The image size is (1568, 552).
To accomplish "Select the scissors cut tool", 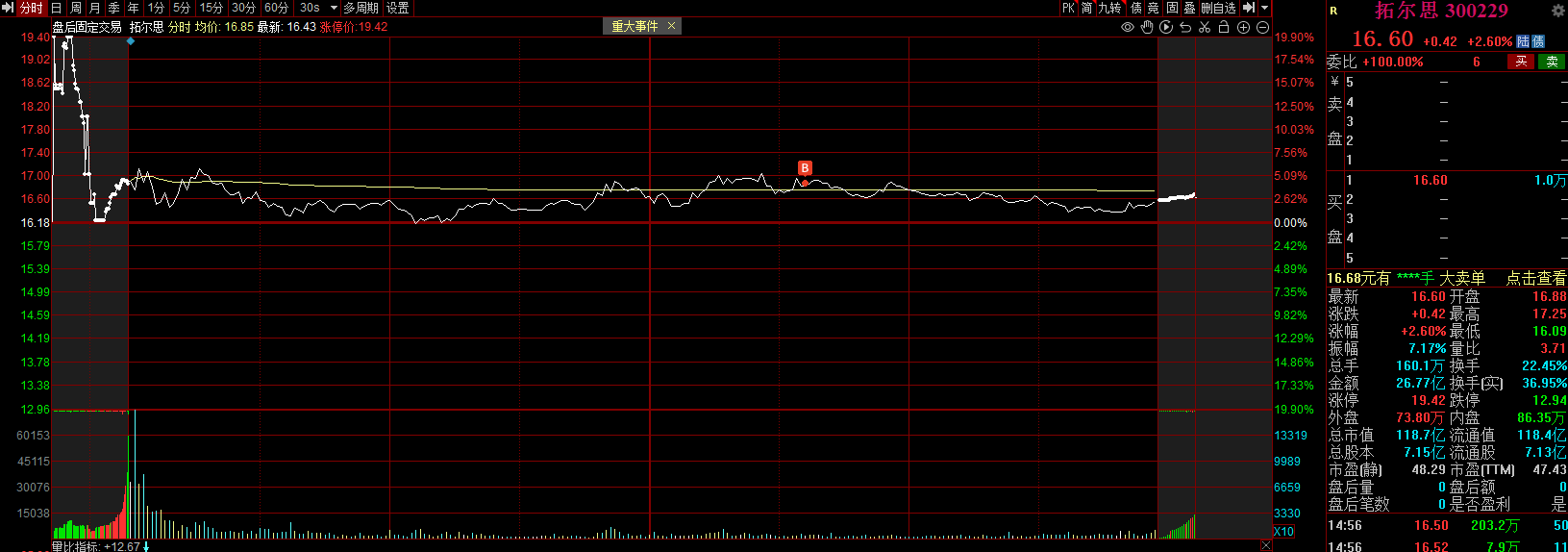I will tap(1205, 27).
